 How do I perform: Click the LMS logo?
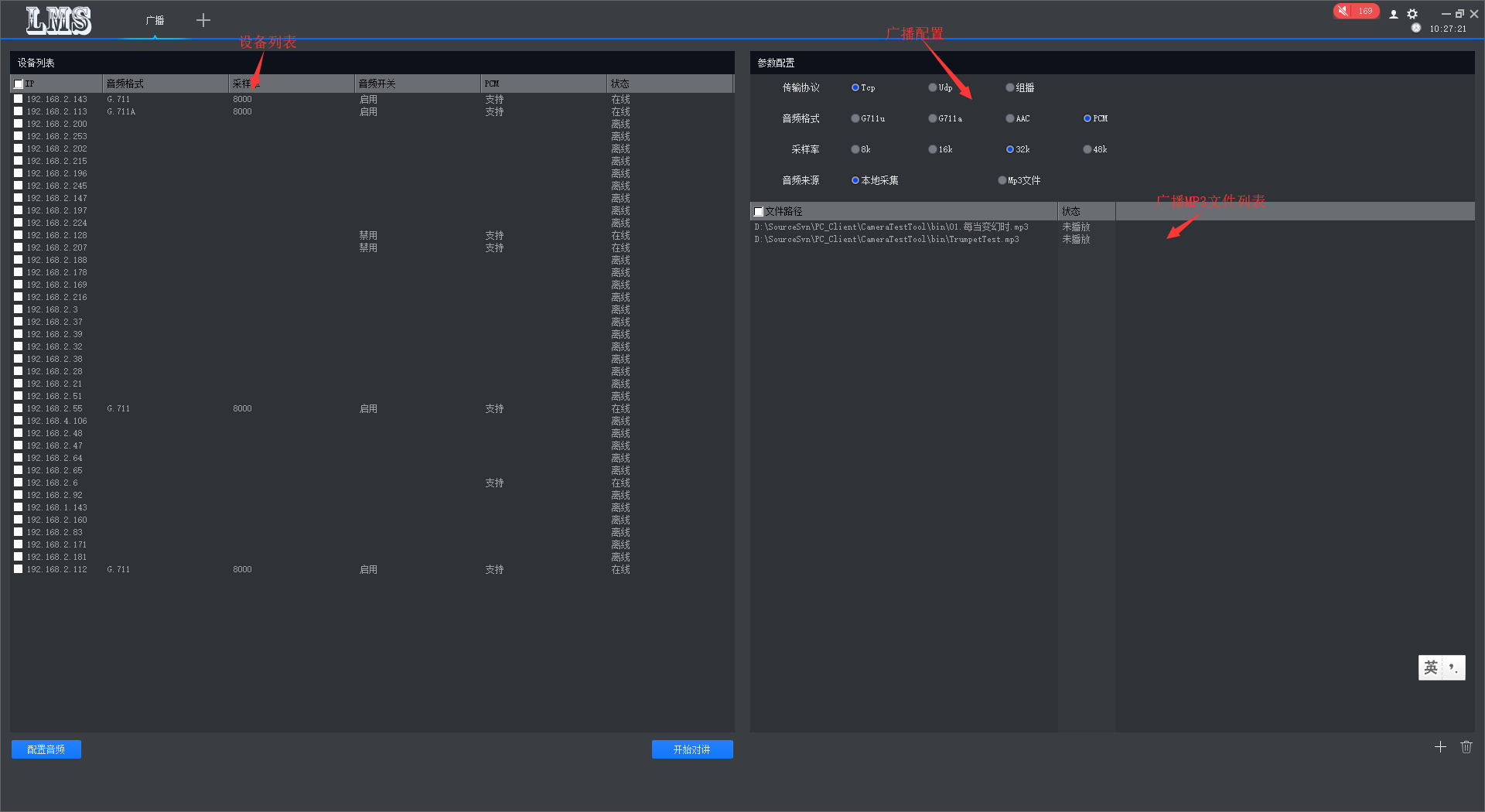tap(58, 20)
